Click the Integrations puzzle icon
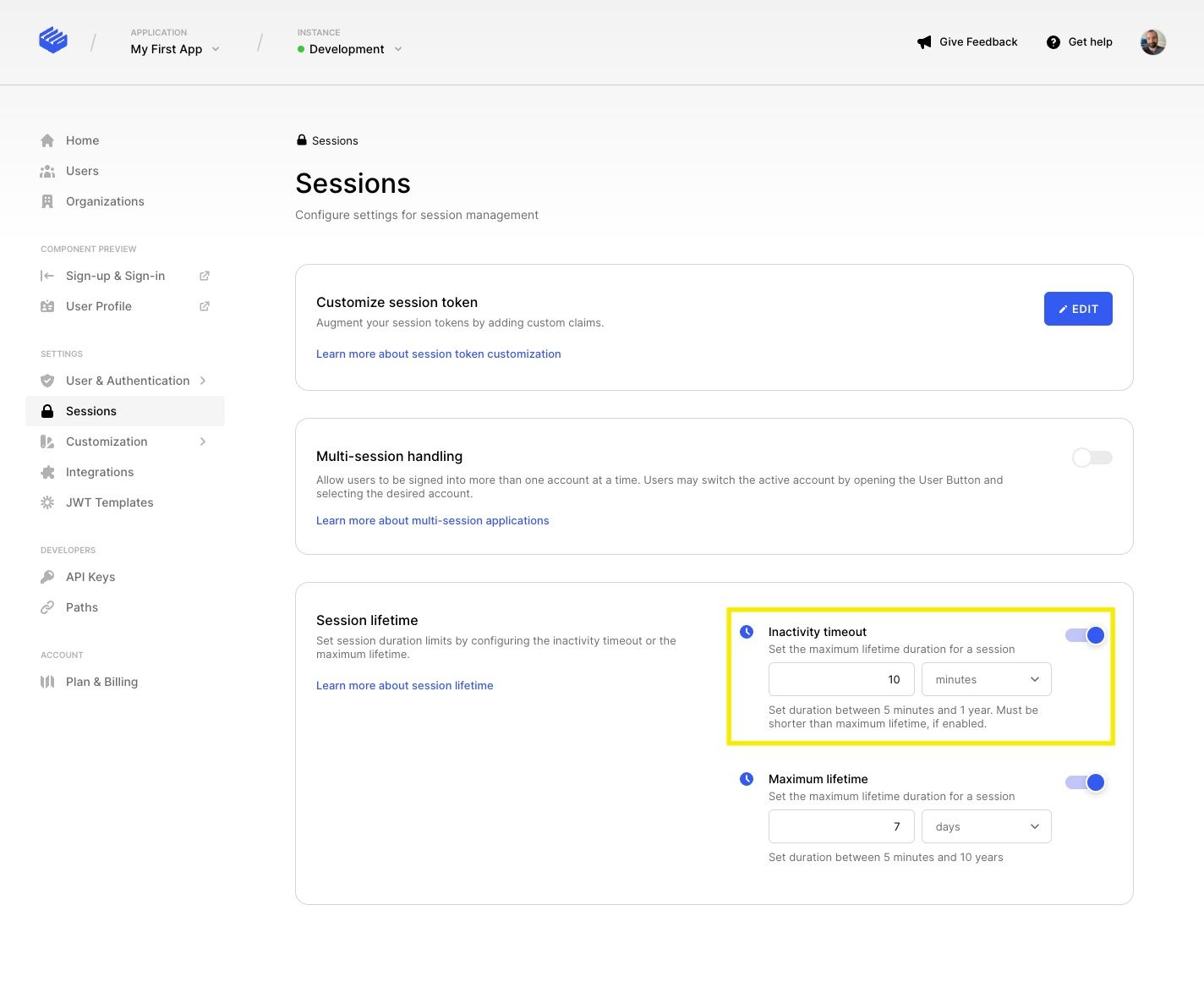This screenshot has width=1204, height=993. coord(47,472)
